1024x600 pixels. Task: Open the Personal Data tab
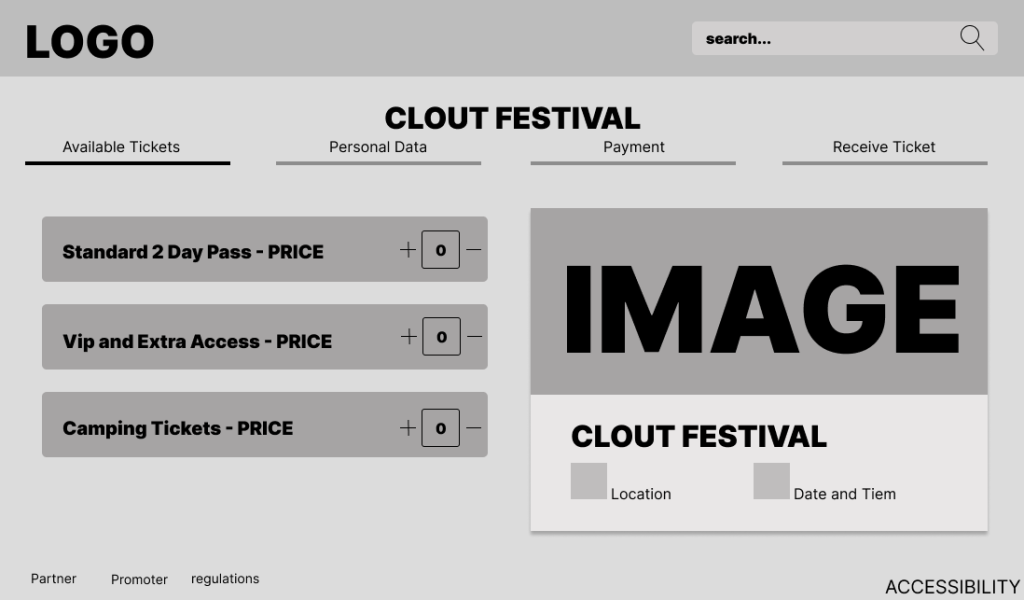[378, 147]
